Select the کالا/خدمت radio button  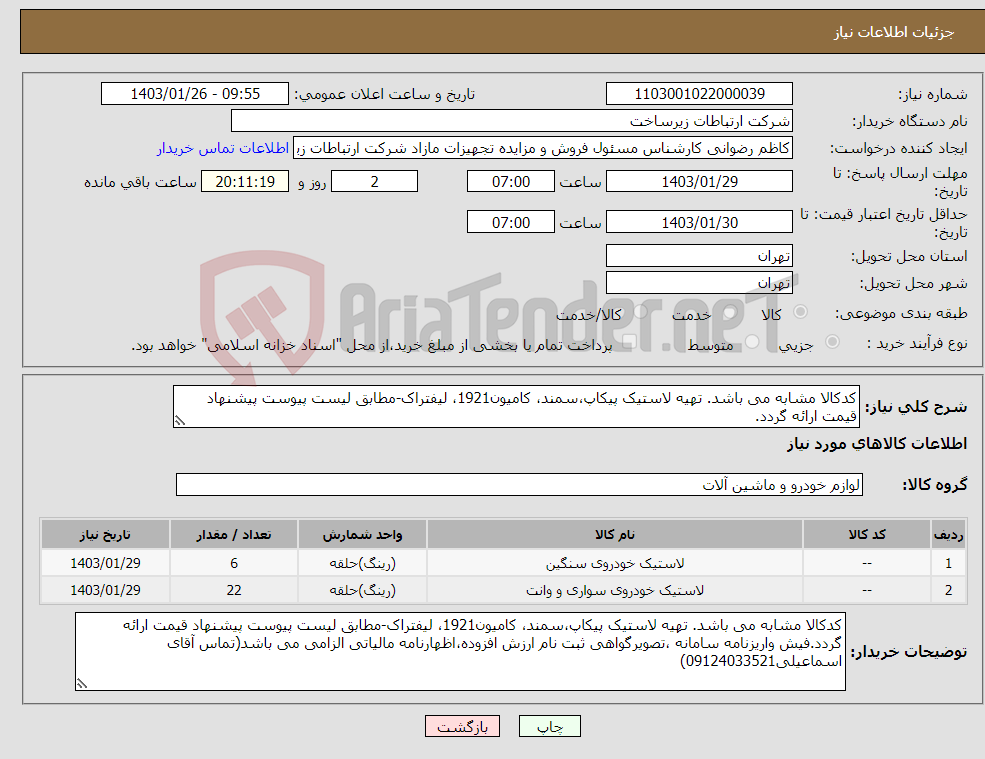click(640, 312)
